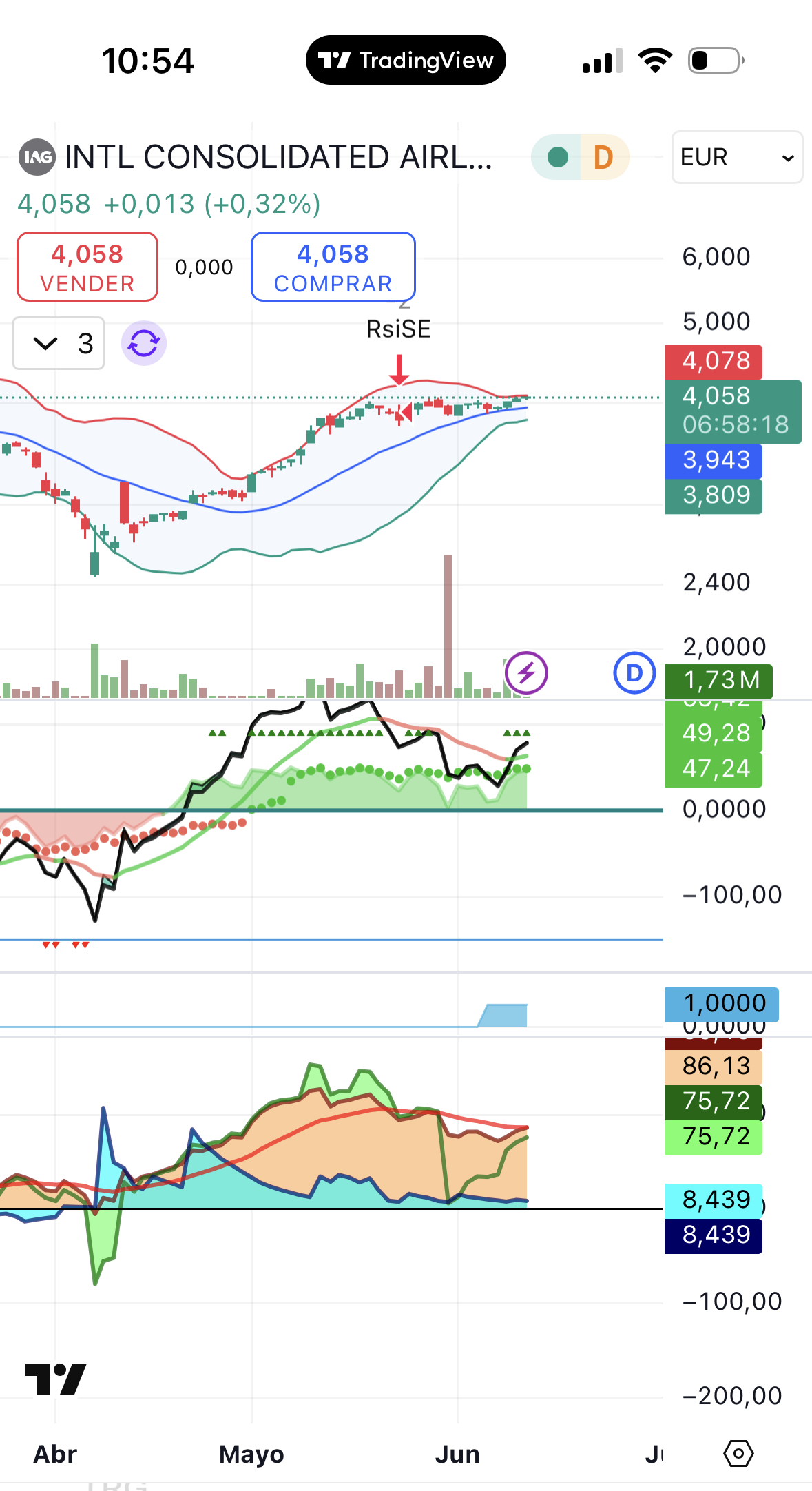Tap the light green 75,72 value label
Screen dimensions: 812x1491
714,1138
